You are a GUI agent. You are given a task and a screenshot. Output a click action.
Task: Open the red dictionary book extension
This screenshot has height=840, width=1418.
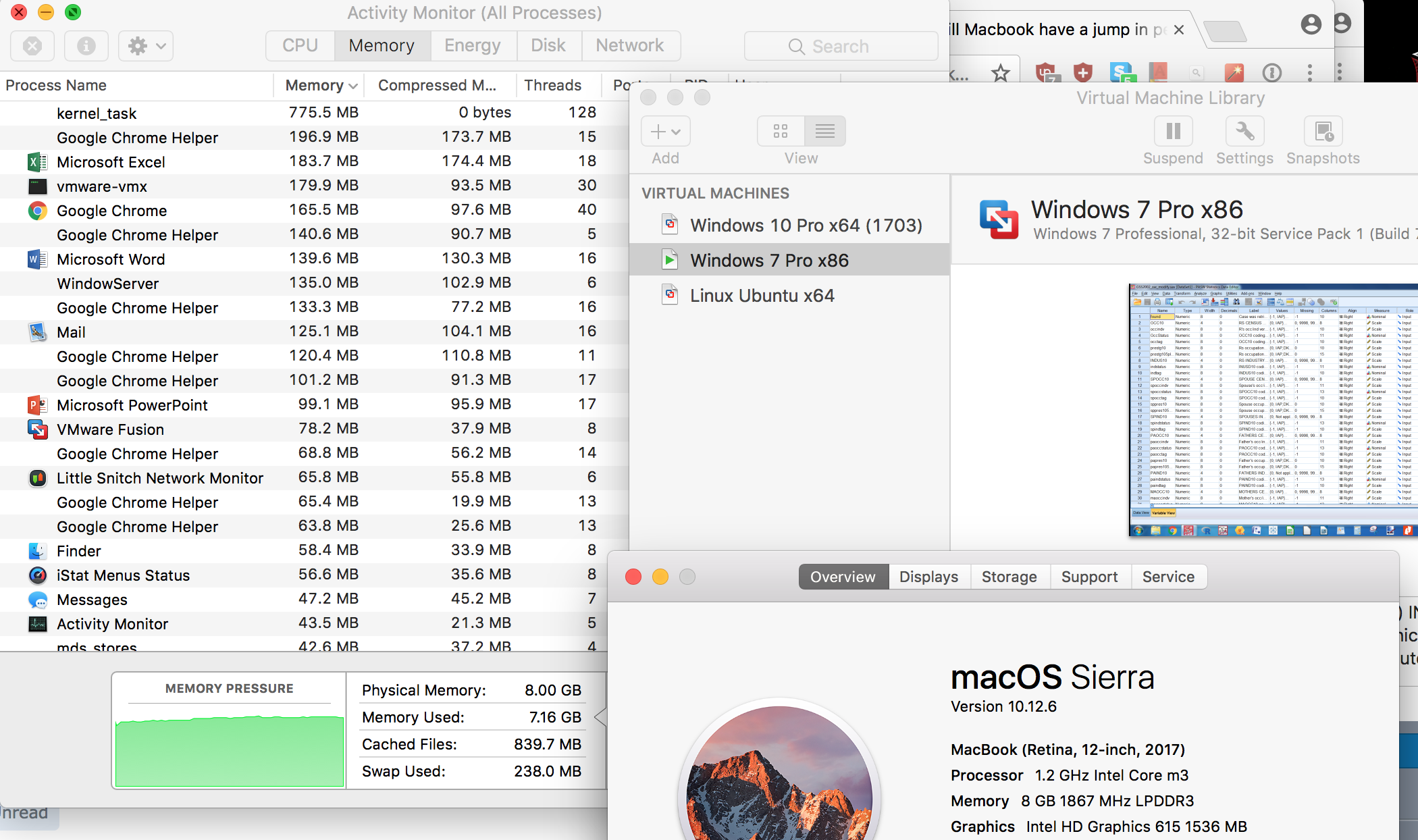pos(1159,72)
